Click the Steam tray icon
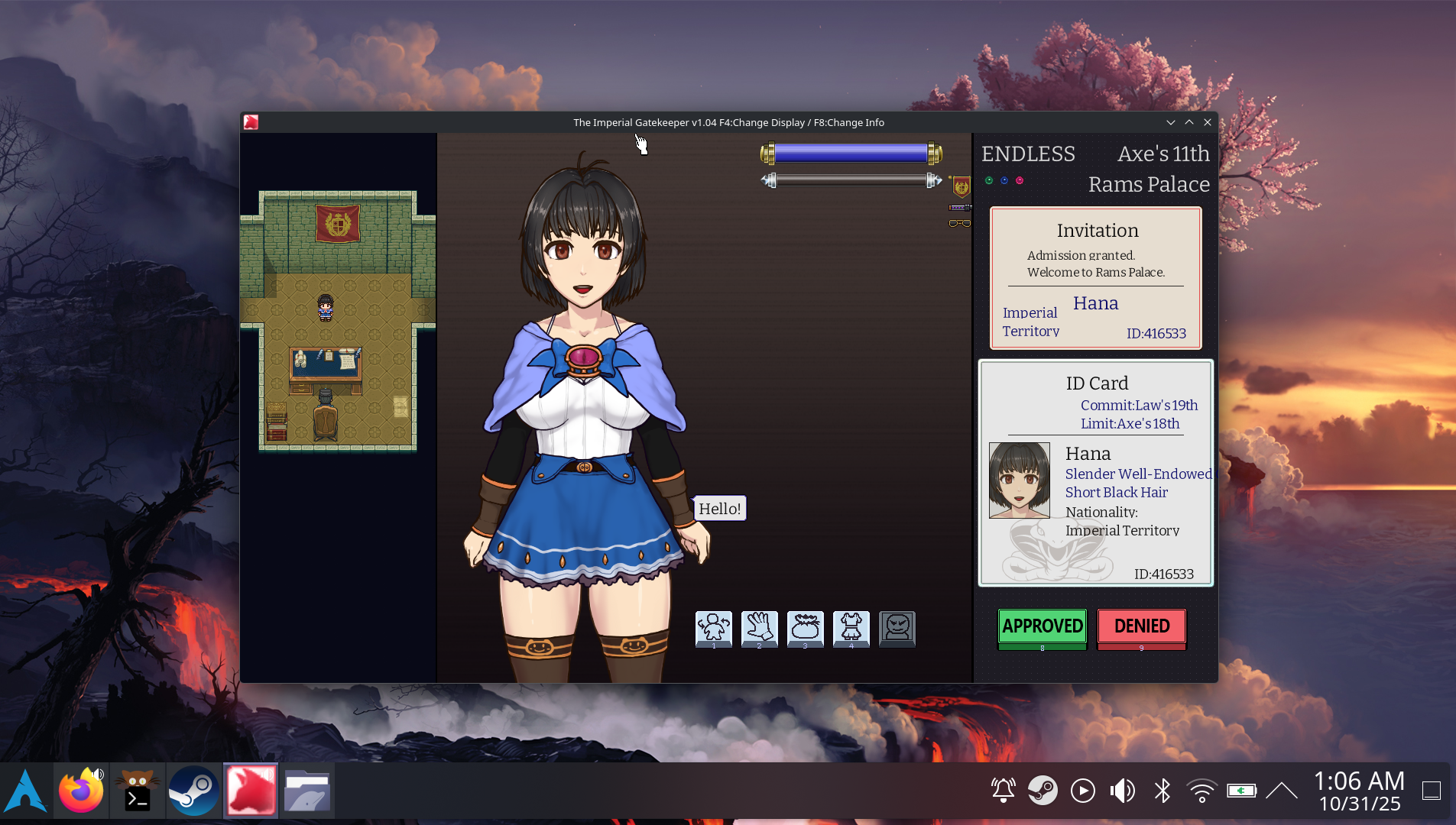This screenshot has width=1456, height=825. (1043, 791)
